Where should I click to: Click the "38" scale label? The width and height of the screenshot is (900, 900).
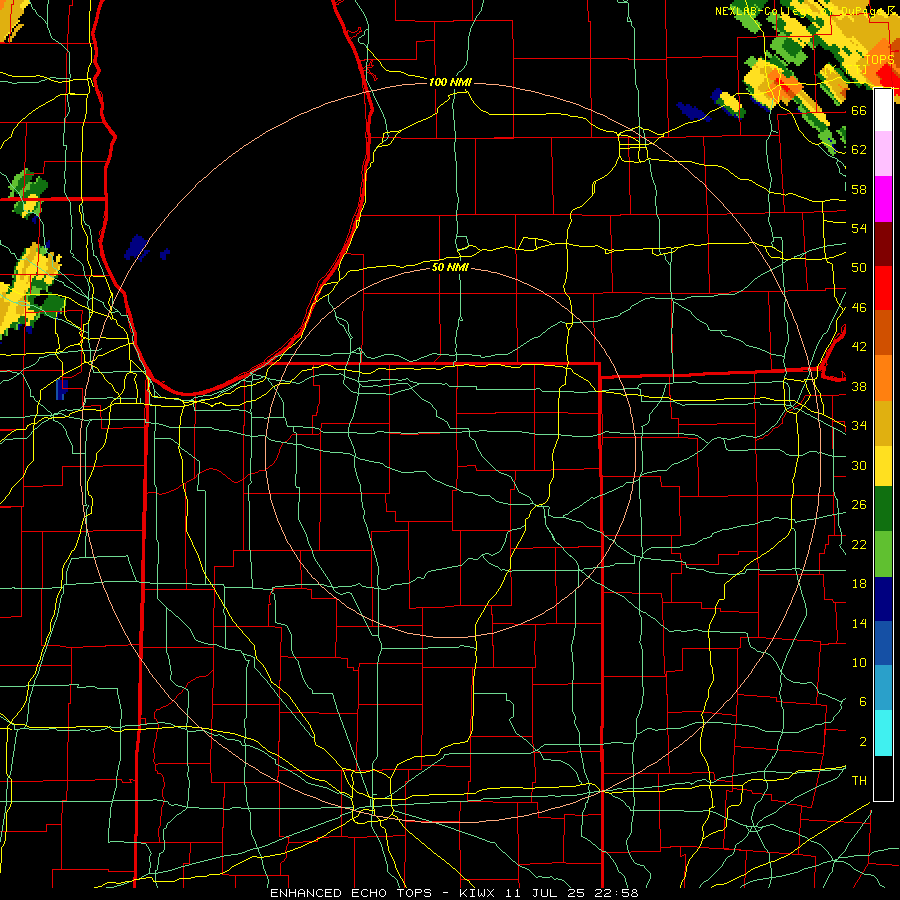pyautogui.click(x=859, y=386)
